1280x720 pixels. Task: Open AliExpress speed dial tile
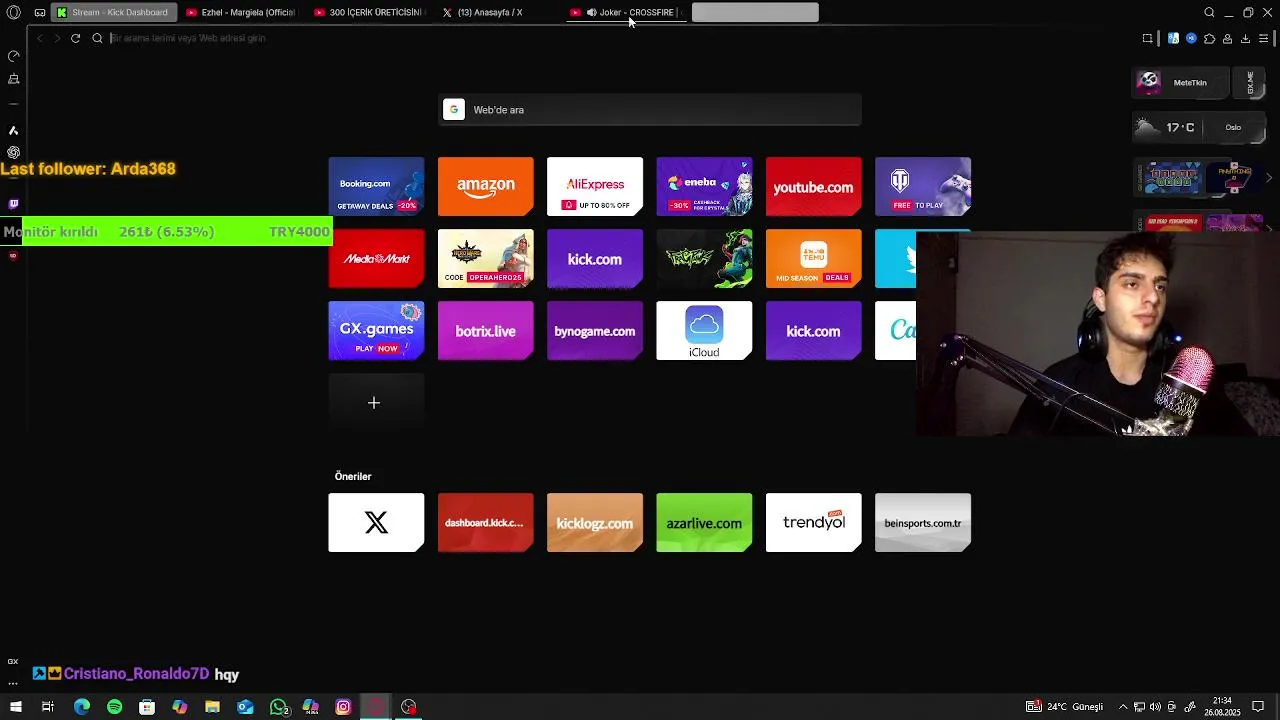click(595, 186)
